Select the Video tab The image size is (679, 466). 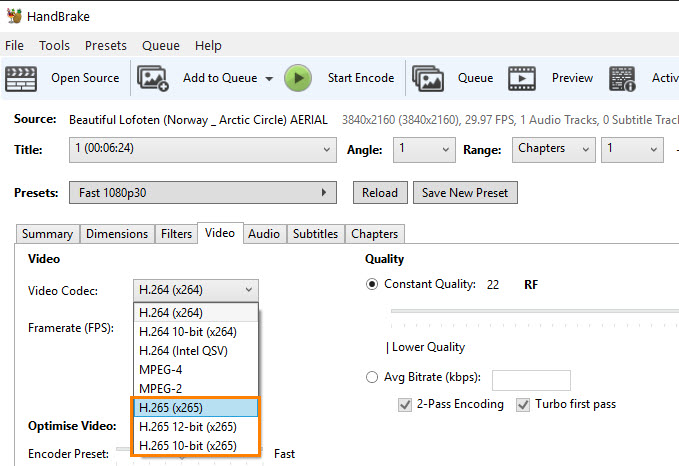pyautogui.click(x=220, y=233)
